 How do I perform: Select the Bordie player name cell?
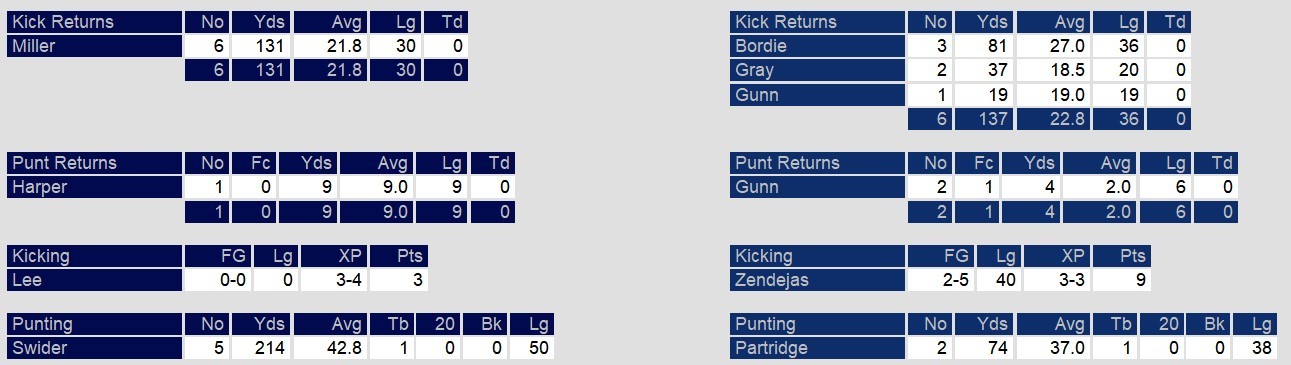tap(818, 46)
